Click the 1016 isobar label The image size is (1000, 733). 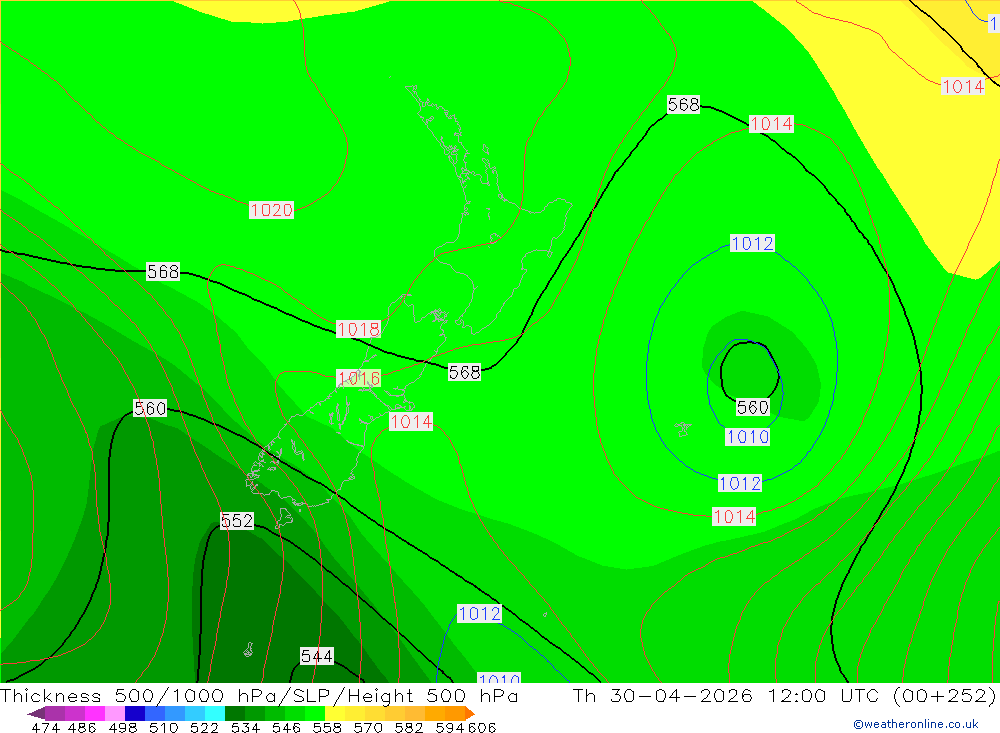(358, 378)
